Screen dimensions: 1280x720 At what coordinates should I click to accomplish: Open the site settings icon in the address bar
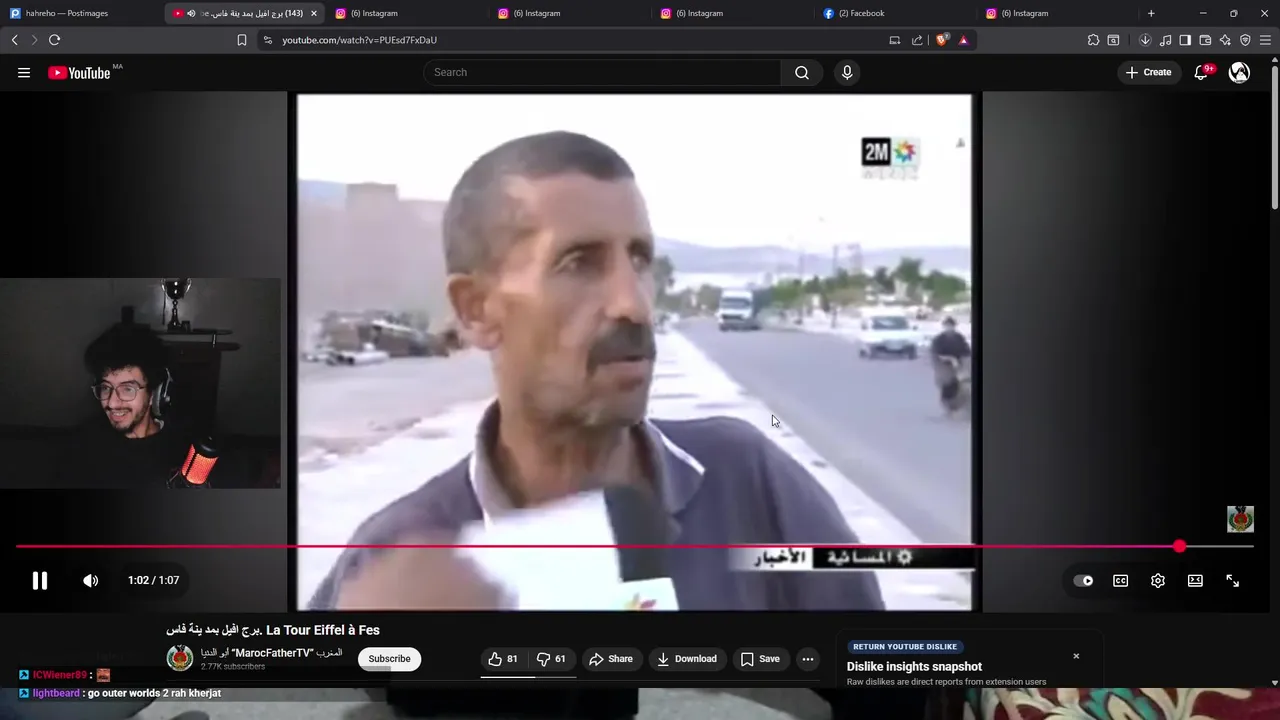pyautogui.click(x=266, y=40)
